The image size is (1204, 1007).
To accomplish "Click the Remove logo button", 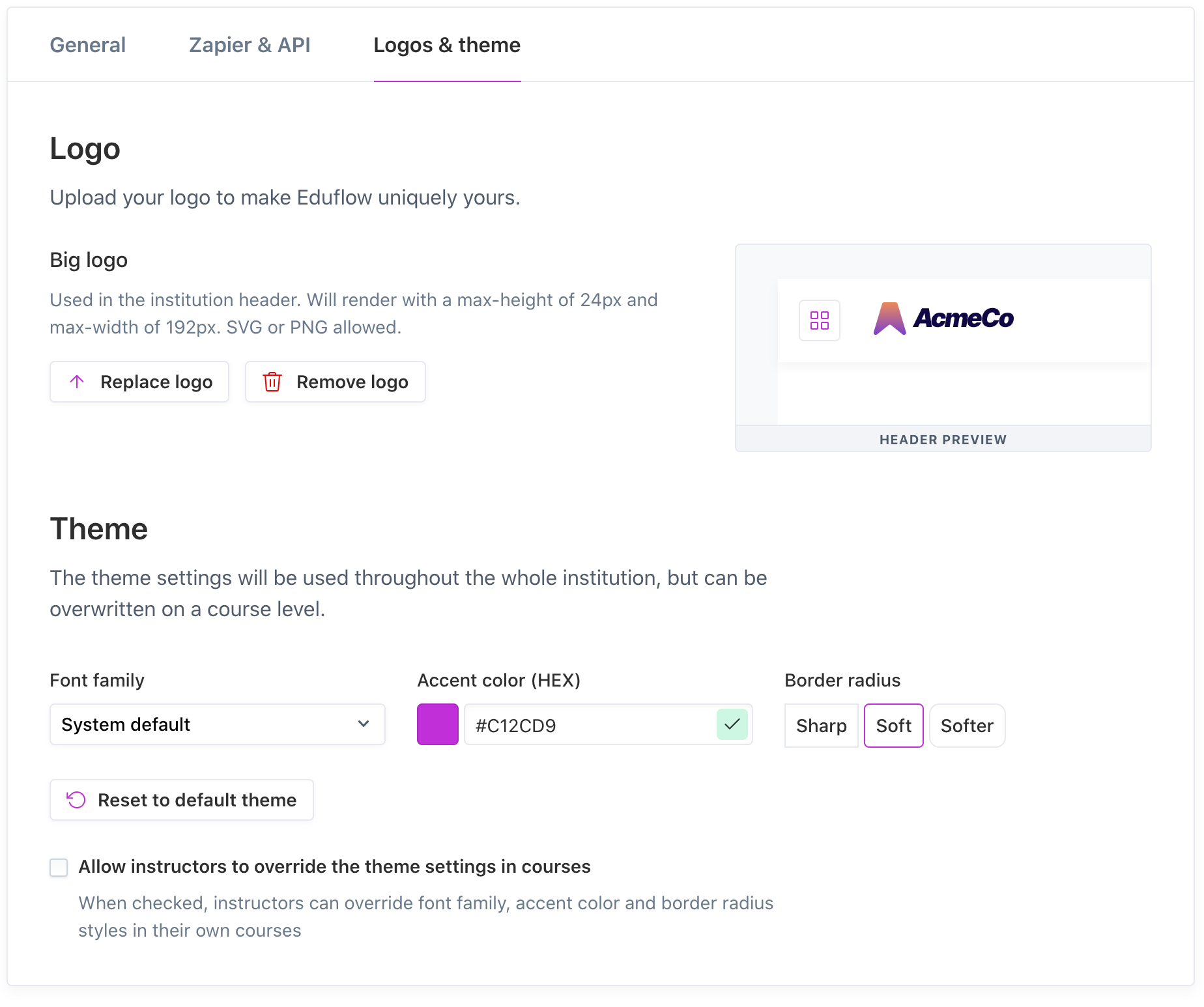I will point(336,382).
